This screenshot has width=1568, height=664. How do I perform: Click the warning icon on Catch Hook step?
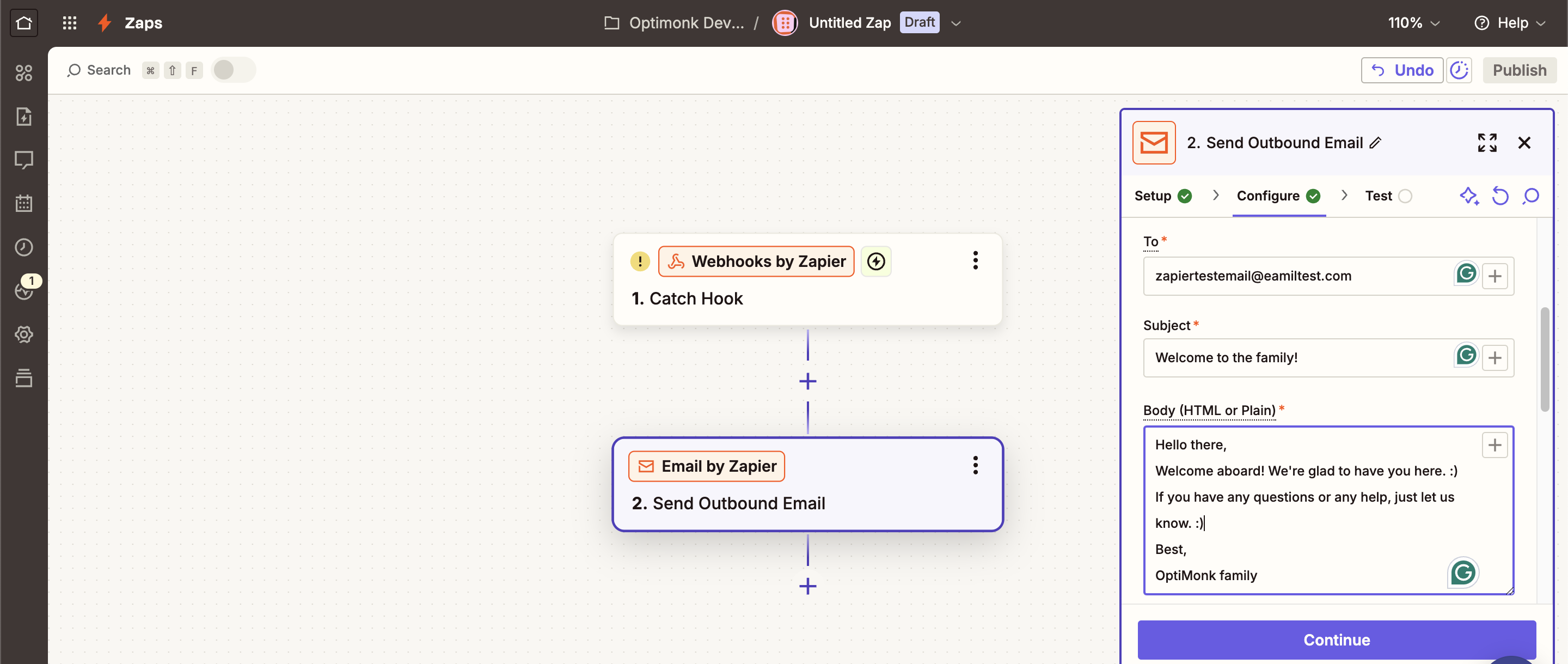coord(640,261)
